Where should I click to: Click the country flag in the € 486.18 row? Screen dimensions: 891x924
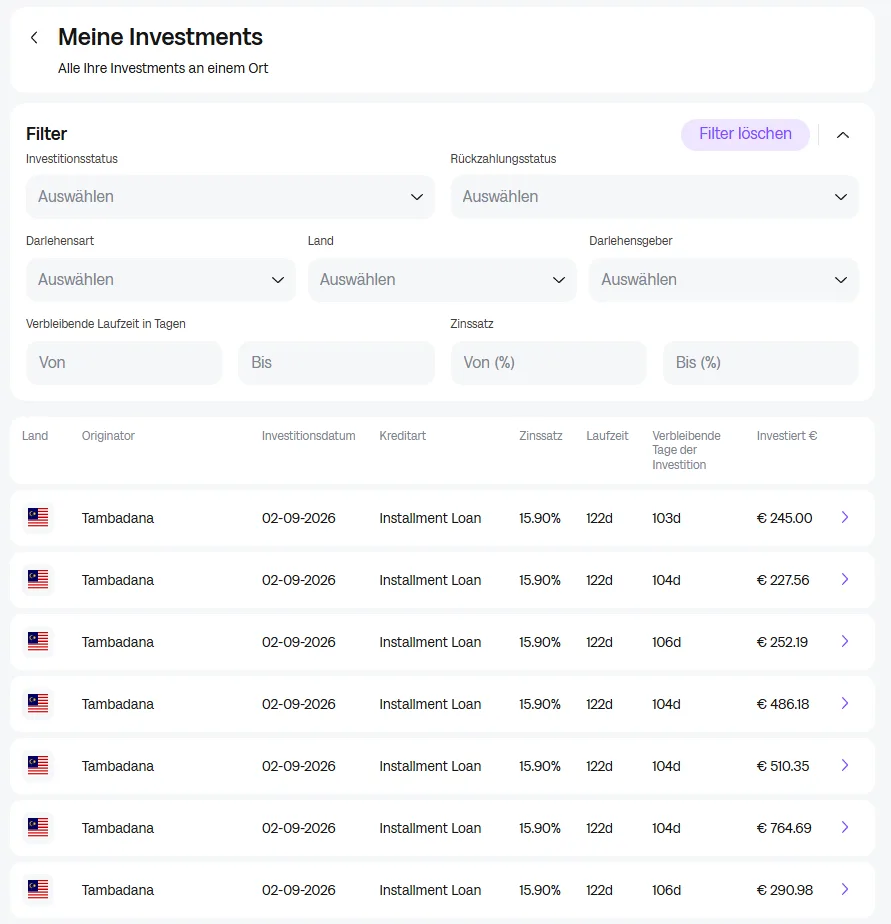point(38,703)
